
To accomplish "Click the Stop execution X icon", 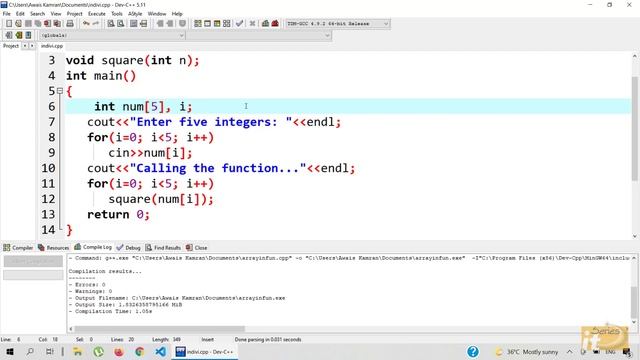I will (253, 24).
